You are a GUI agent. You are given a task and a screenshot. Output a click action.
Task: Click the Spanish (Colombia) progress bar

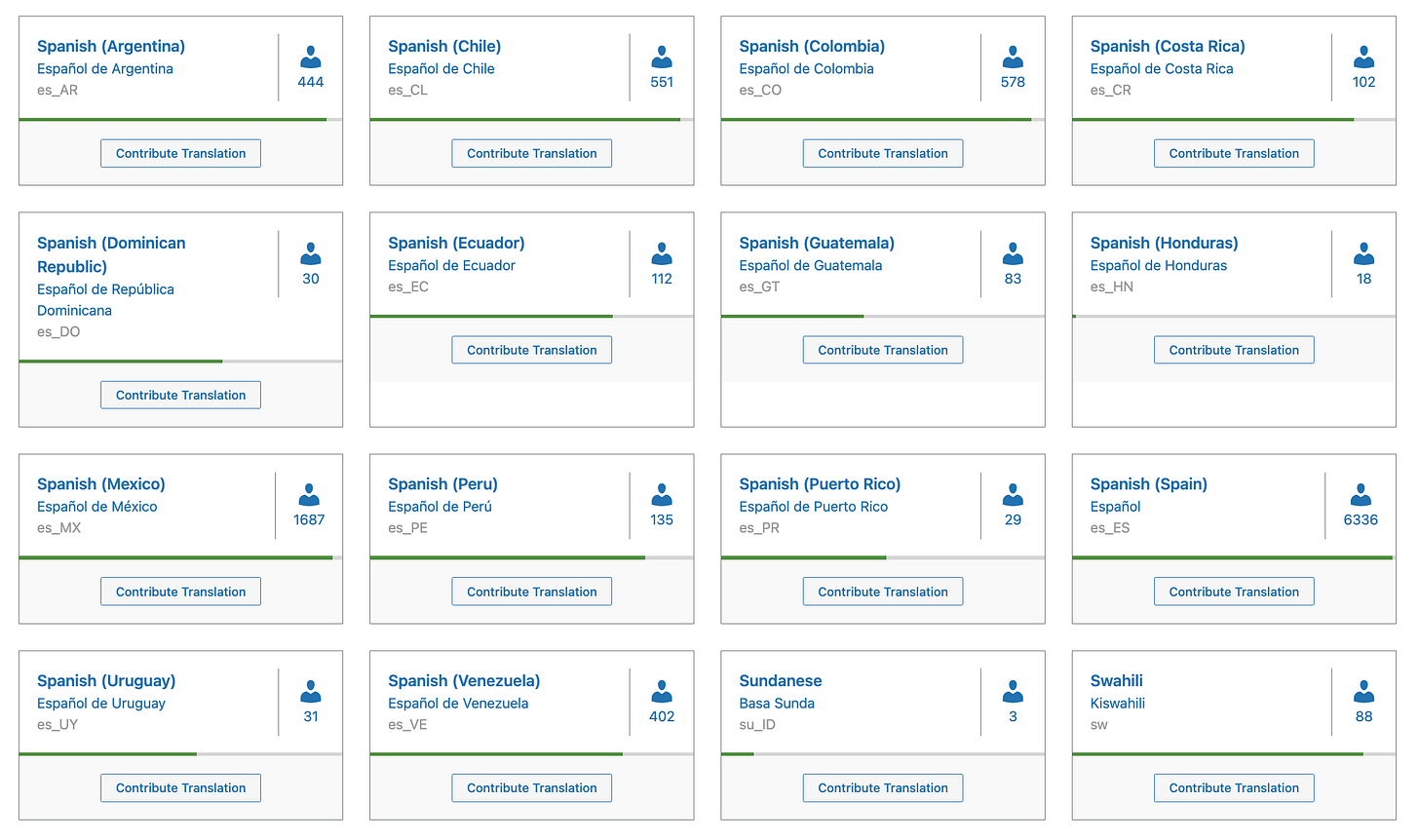[883, 120]
